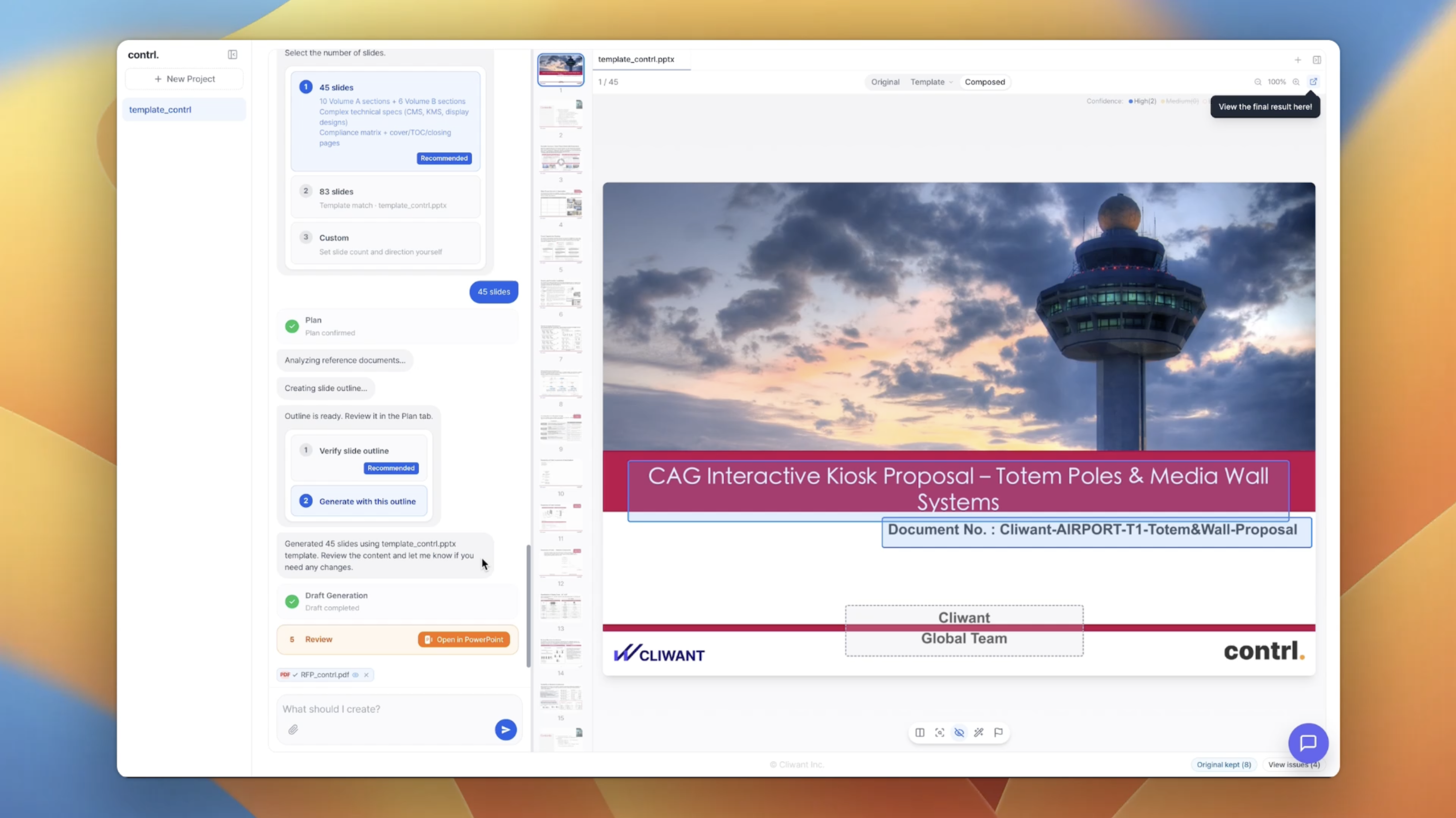Toggle the High(2) confidence filter
The height and width of the screenshot is (818, 1456).
[x=1142, y=101]
